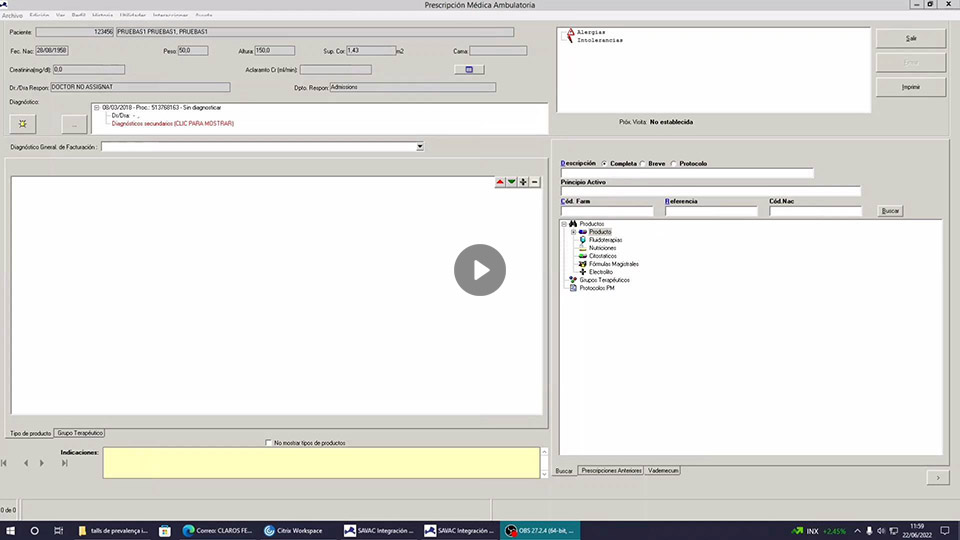Open the Prescripciones Anteriores tab

pyautogui.click(x=611, y=470)
